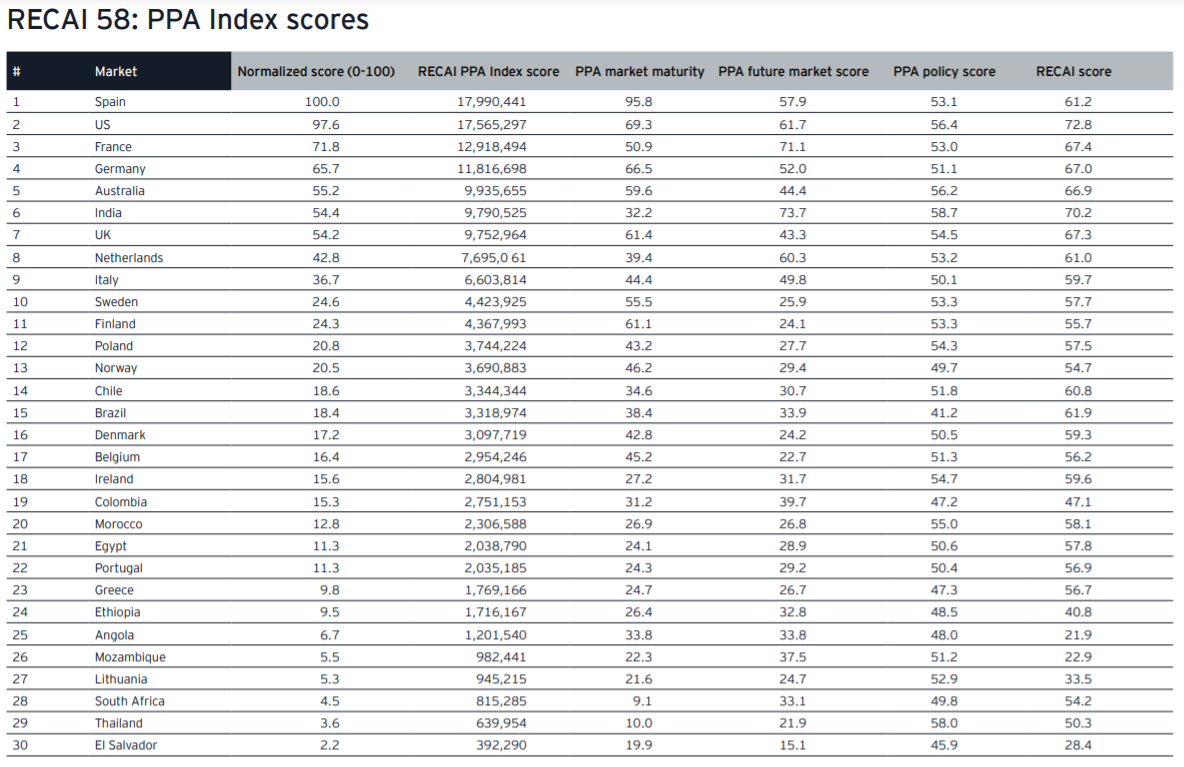Click the "RECAI score" column header
The width and height of the screenshot is (1184, 767).
point(1073,72)
